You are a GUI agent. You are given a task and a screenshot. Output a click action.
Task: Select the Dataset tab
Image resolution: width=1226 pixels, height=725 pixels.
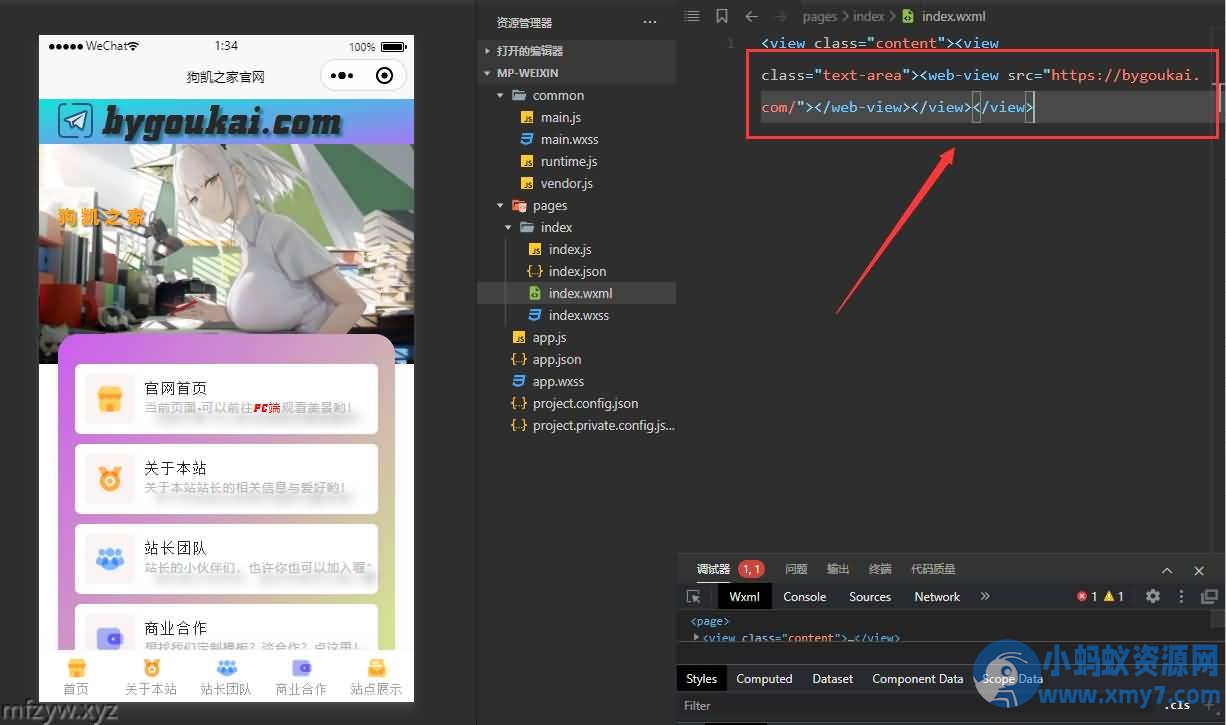click(832, 678)
